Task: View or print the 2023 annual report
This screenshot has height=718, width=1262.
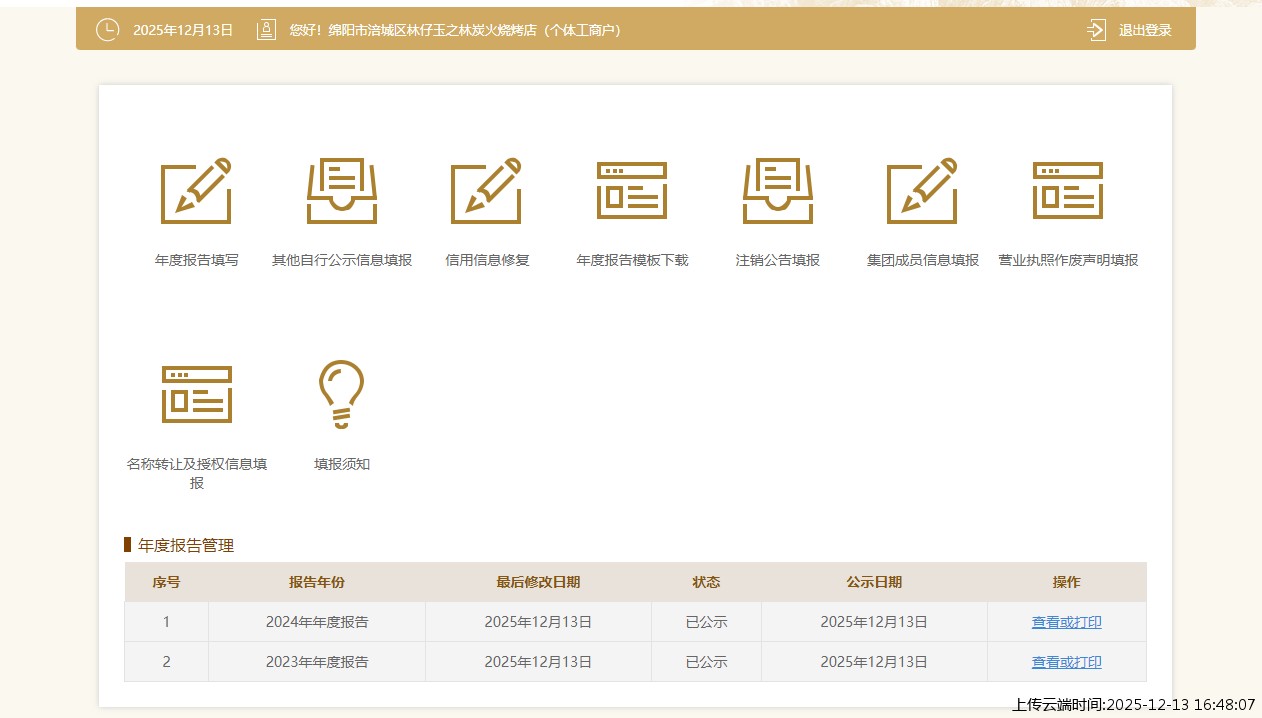Action: (1066, 662)
